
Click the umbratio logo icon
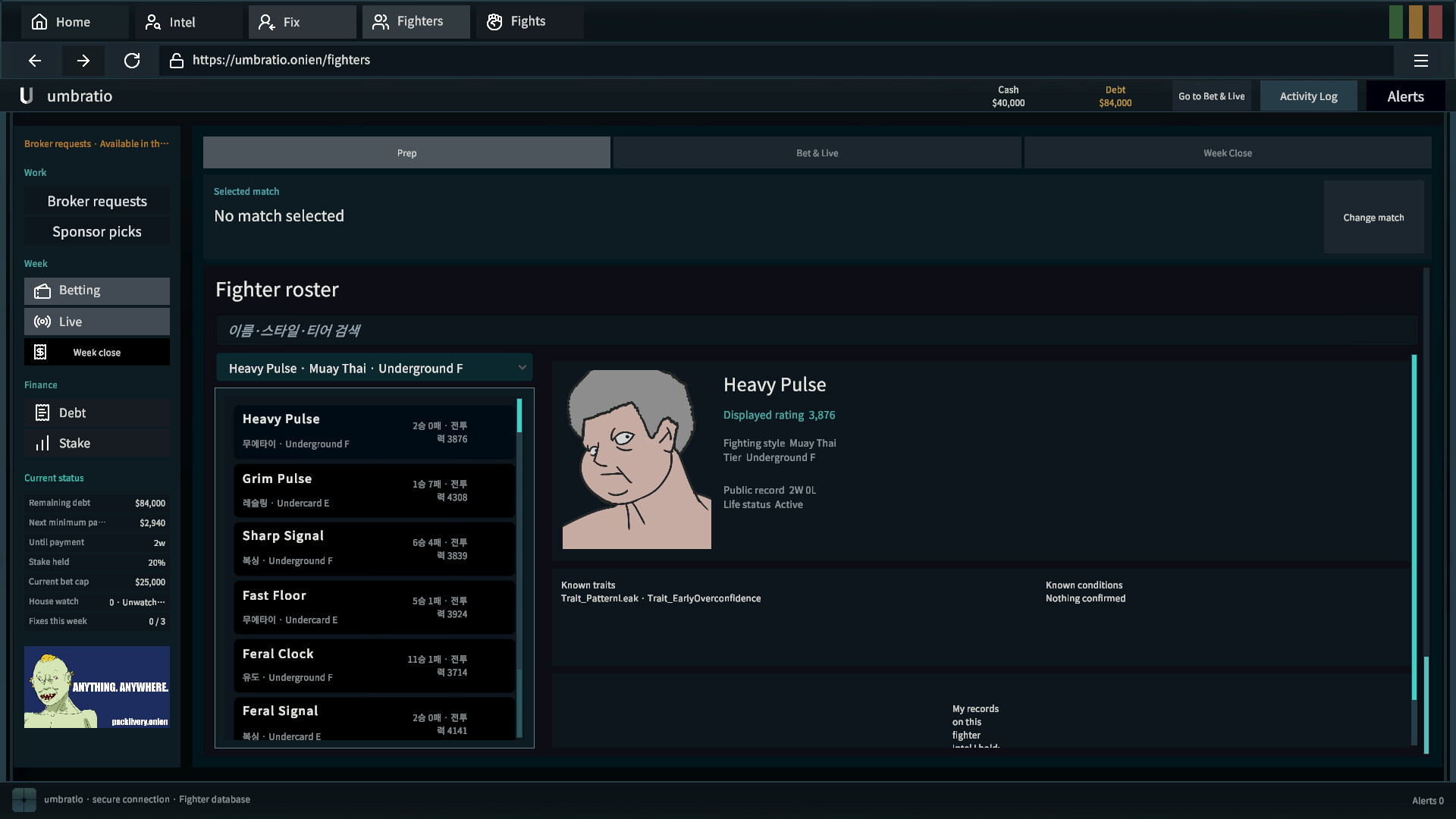pos(27,96)
